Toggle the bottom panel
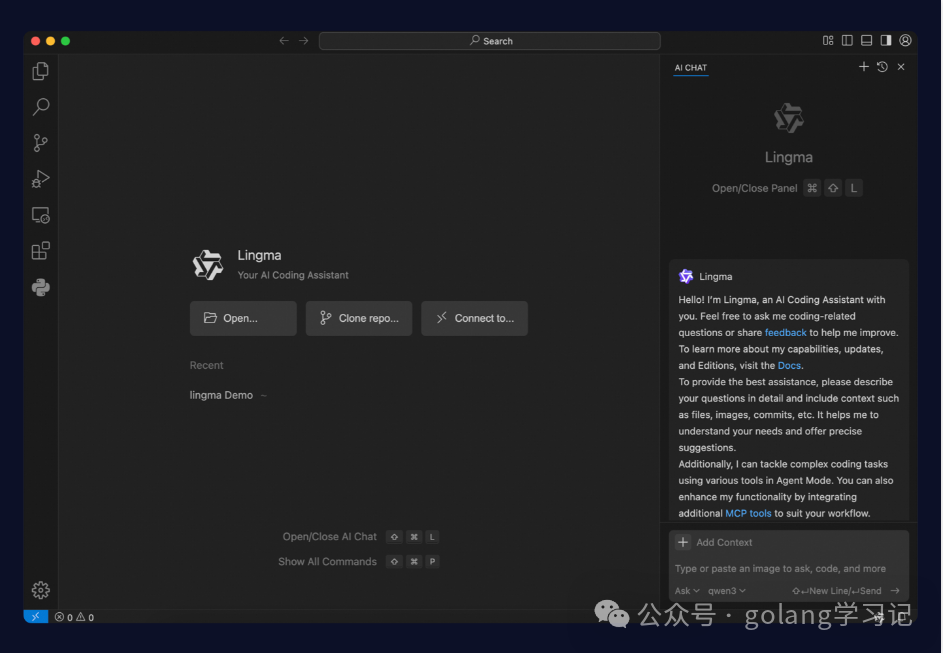The height and width of the screenshot is (653, 943). pos(867,40)
